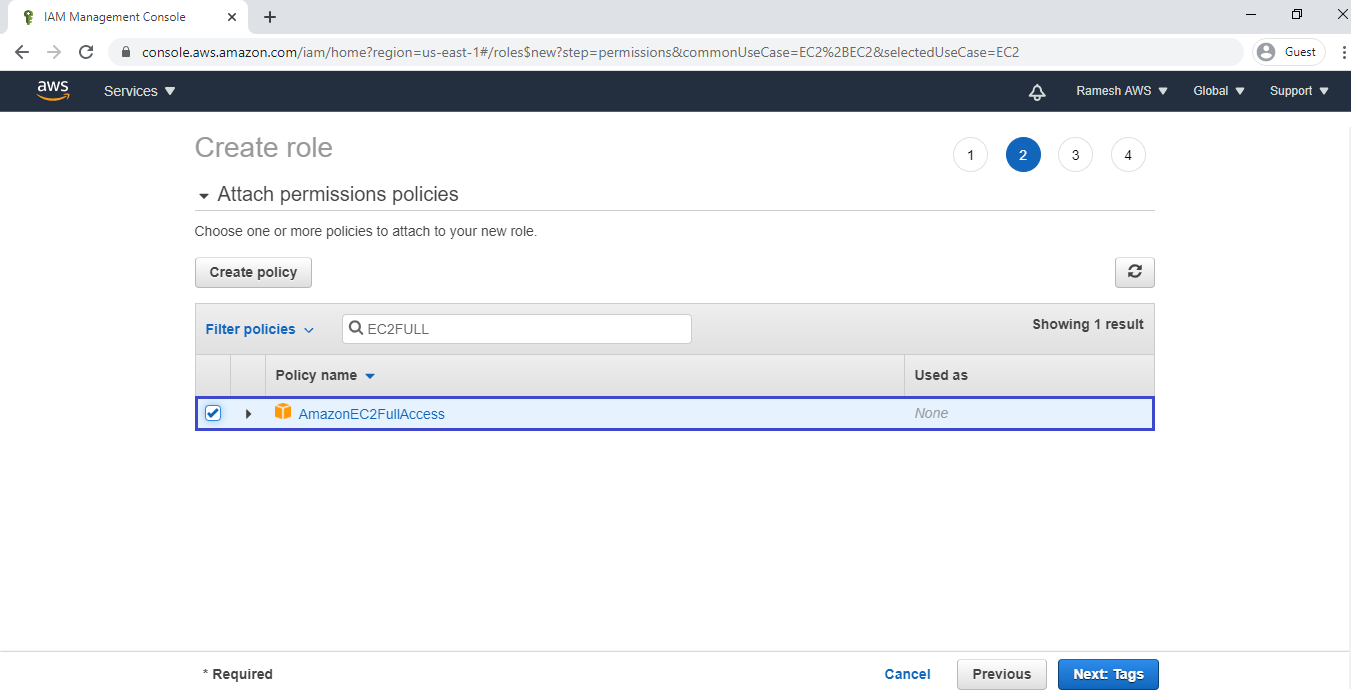Click the refresh policies icon button
Image resolution: width=1351 pixels, height=693 pixels.
[x=1134, y=272]
